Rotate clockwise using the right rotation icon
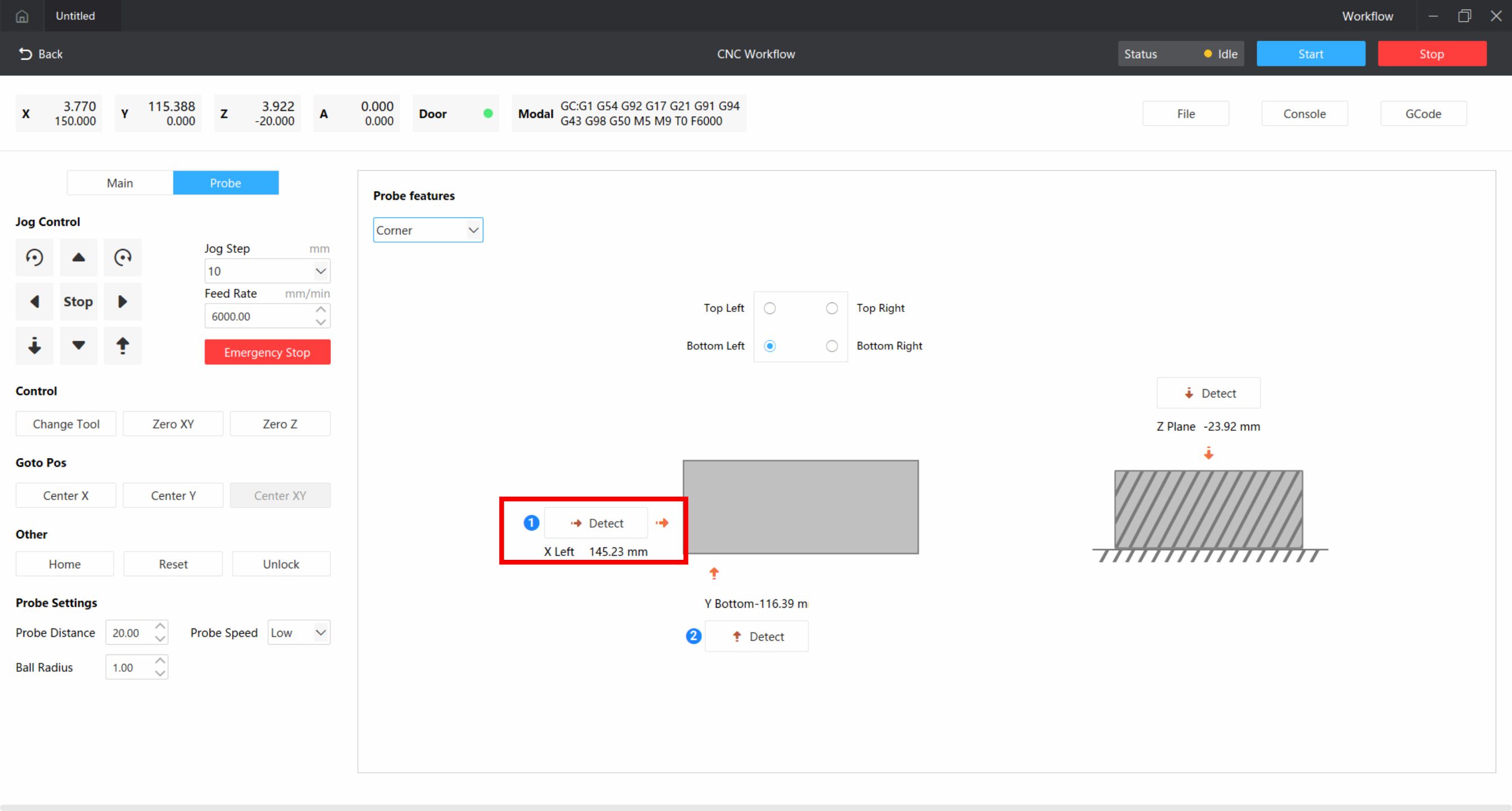Viewport: 1512px width, 811px height. [x=123, y=257]
